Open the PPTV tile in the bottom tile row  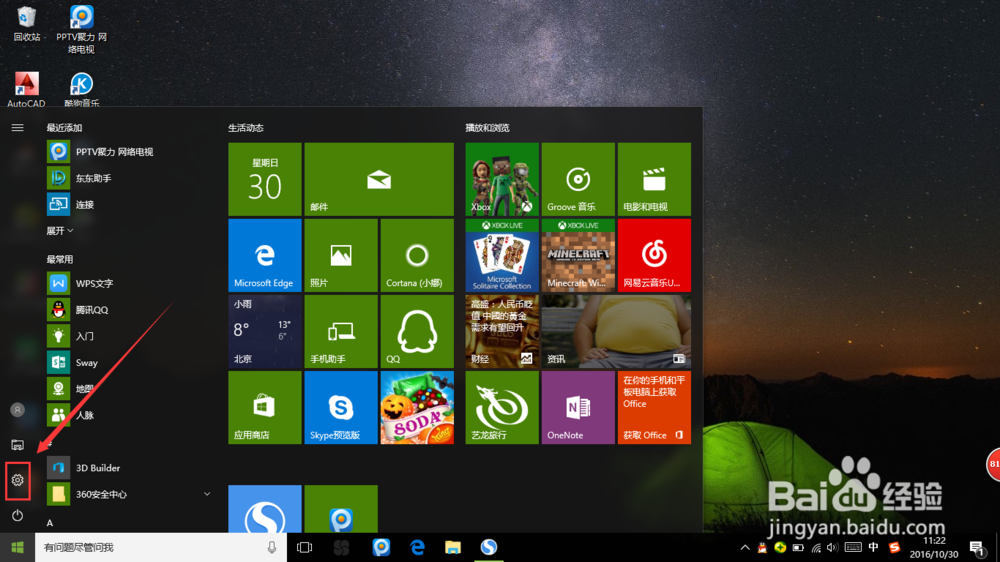coord(341,508)
